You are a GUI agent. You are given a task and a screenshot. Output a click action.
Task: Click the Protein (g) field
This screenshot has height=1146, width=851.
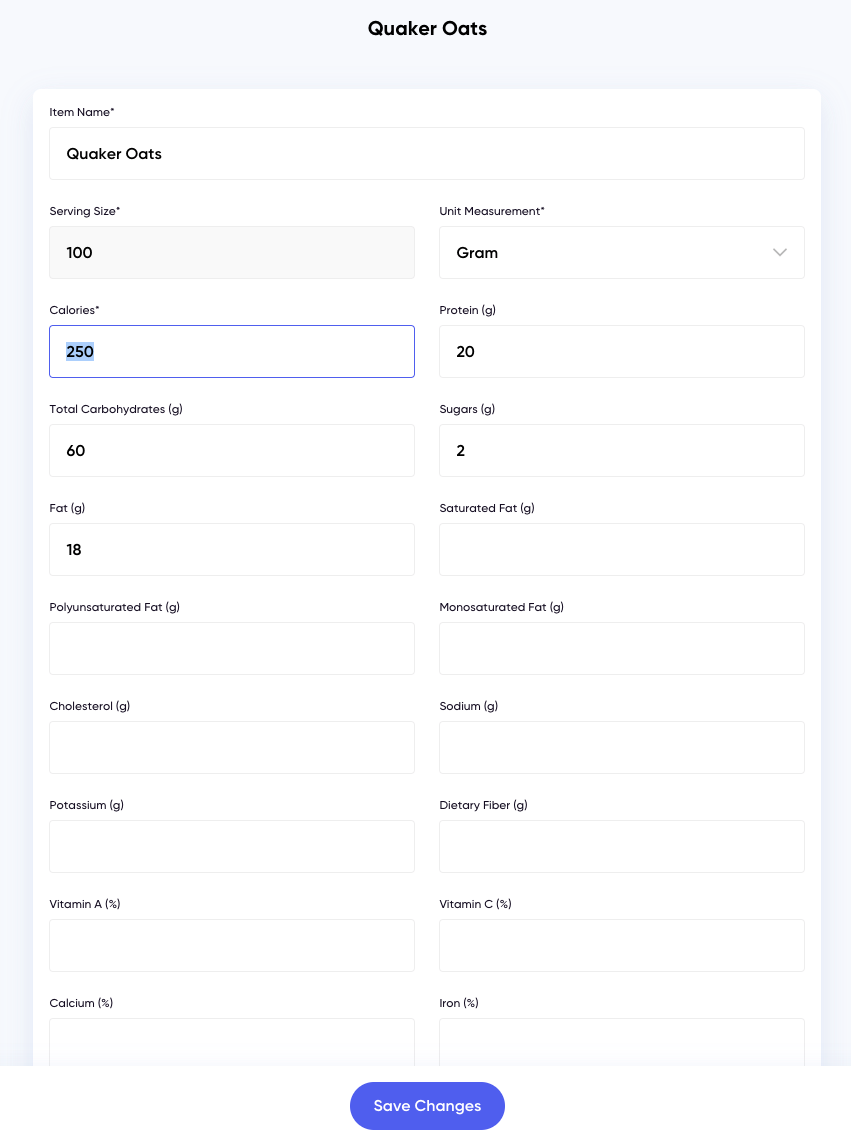[621, 352]
